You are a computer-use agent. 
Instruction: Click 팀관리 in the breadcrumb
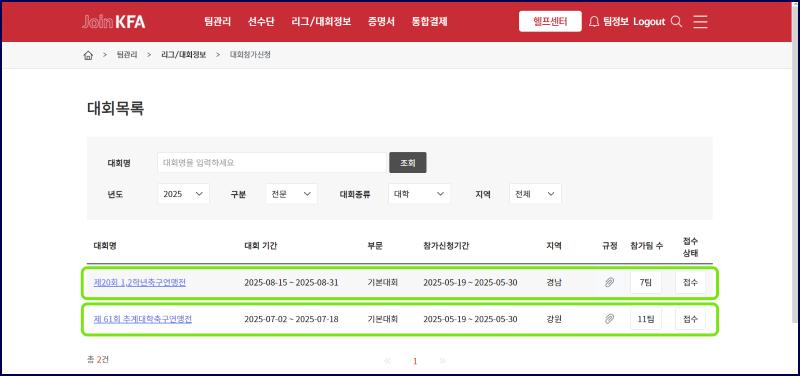[127, 55]
